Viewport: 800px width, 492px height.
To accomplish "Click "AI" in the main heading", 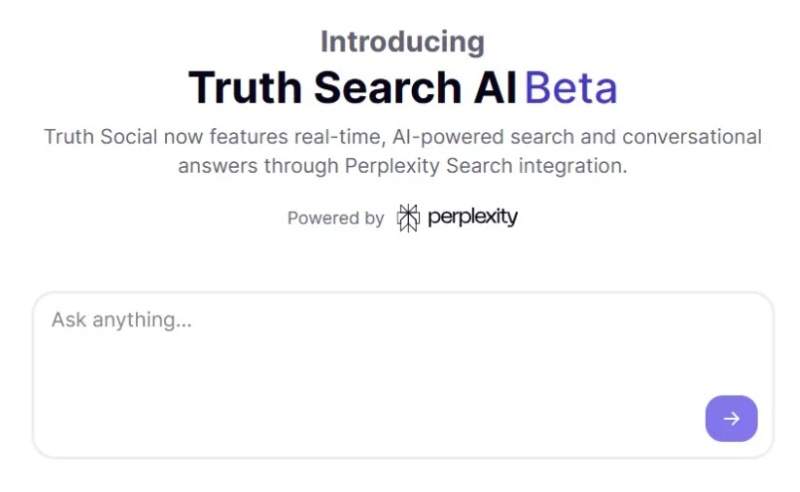I will pyautogui.click(x=495, y=89).
